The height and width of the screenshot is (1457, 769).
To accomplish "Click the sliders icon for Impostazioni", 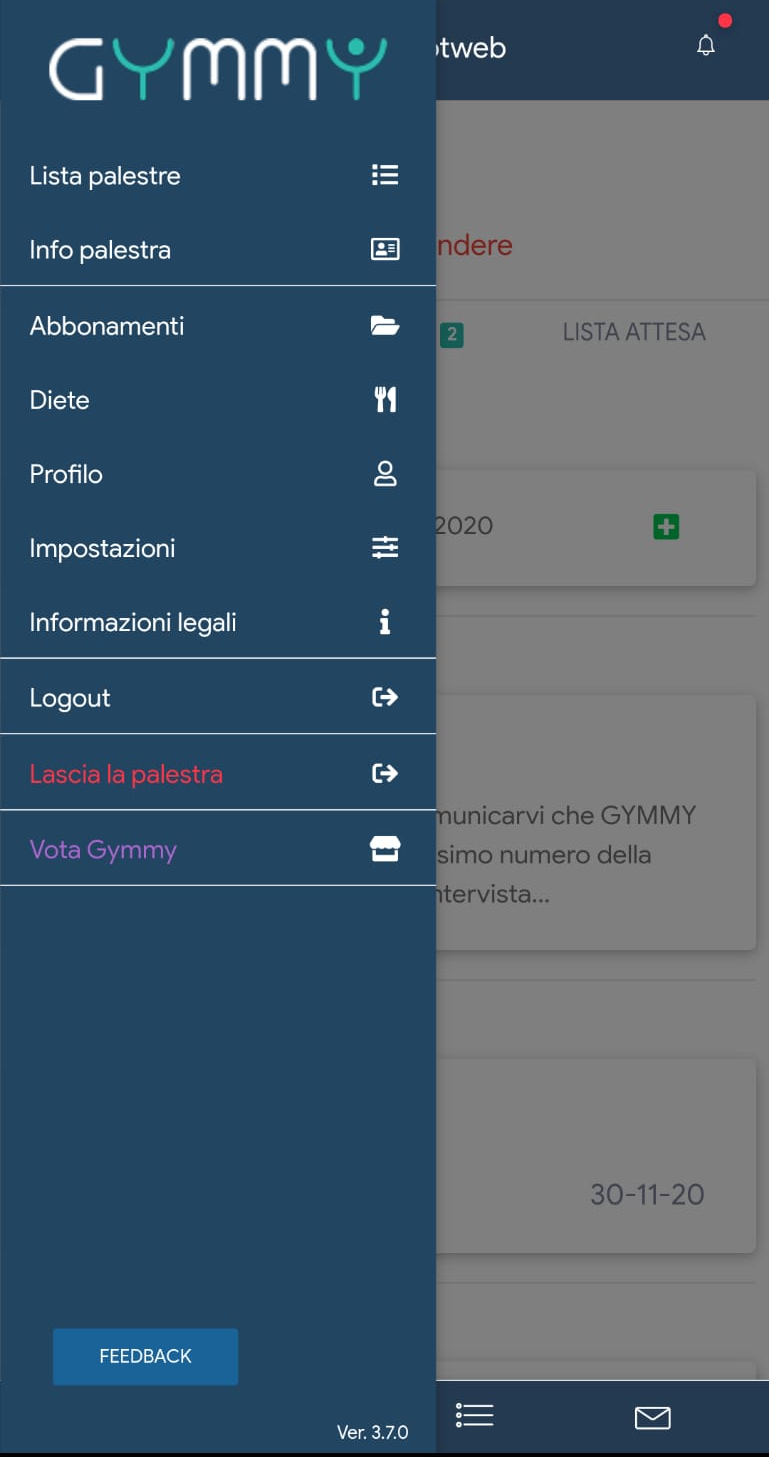I will point(385,548).
